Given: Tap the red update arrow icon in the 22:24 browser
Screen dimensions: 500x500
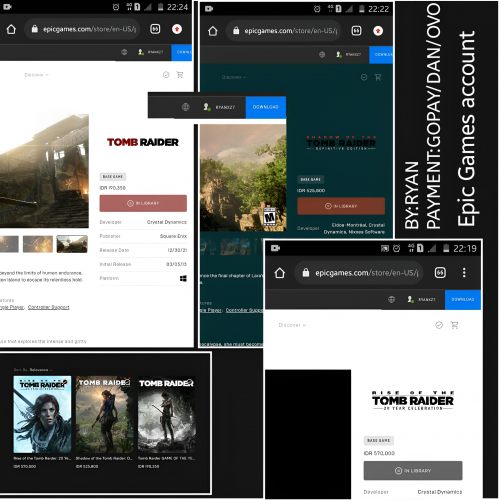Looking at the screenshot, I should (177, 29).
